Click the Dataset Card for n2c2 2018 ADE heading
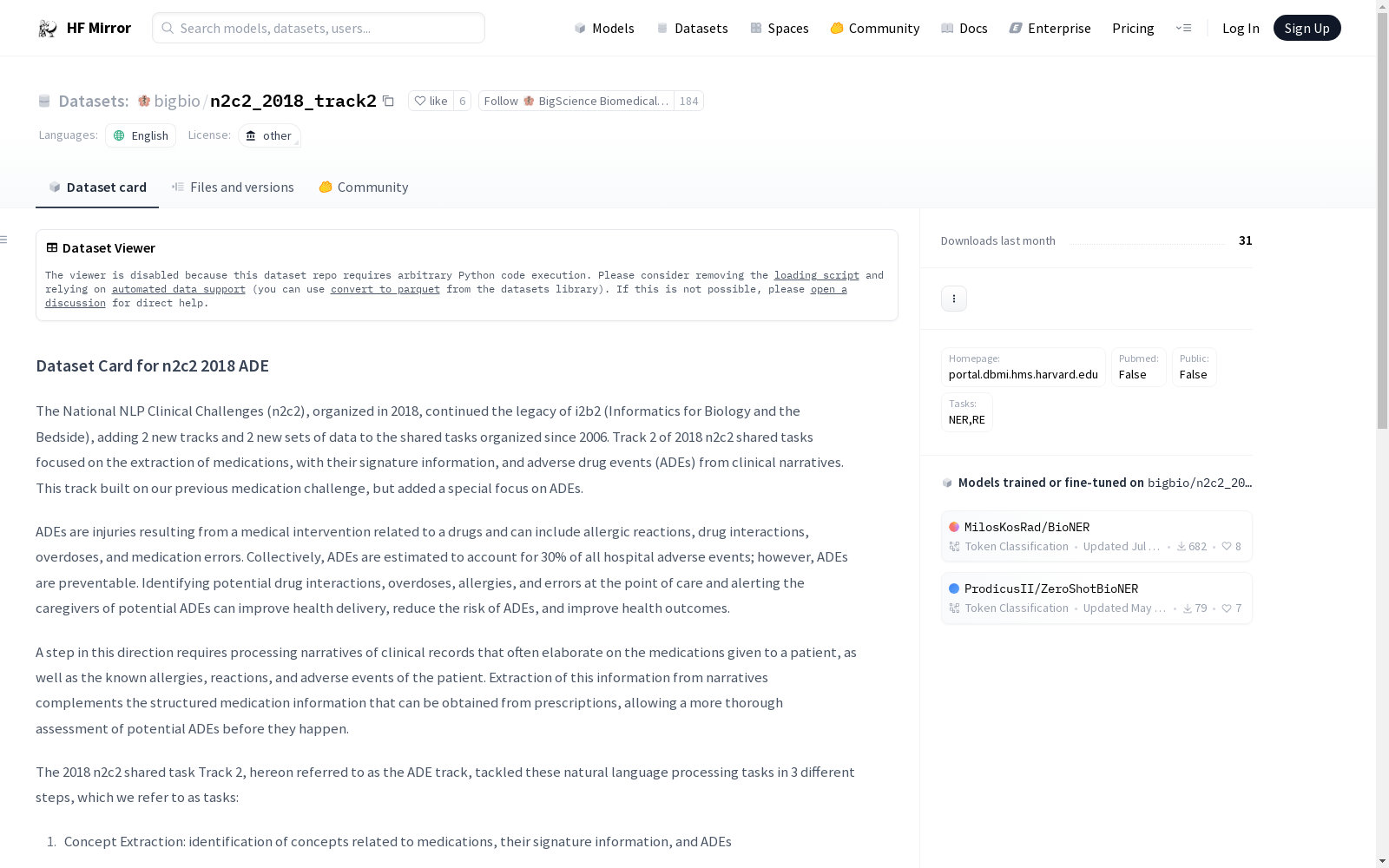The image size is (1389, 868). 153,366
